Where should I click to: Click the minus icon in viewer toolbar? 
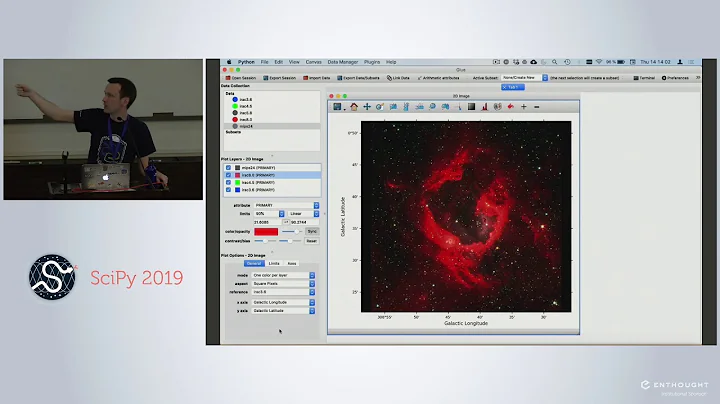click(x=536, y=107)
